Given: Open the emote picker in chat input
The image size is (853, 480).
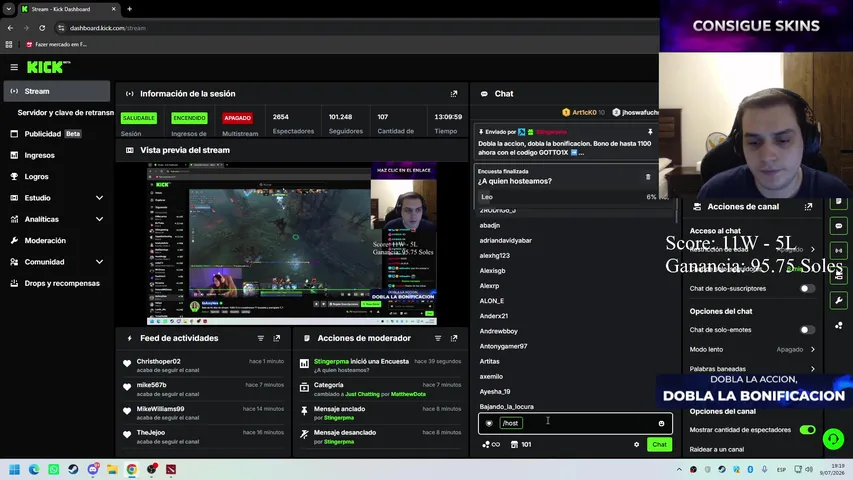Looking at the screenshot, I should pos(662,423).
